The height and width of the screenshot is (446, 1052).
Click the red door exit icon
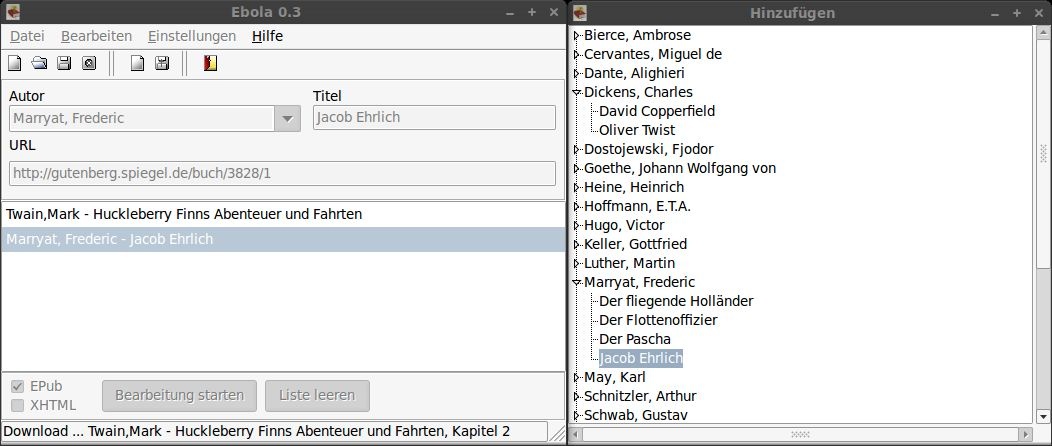pyautogui.click(x=210, y=64)
